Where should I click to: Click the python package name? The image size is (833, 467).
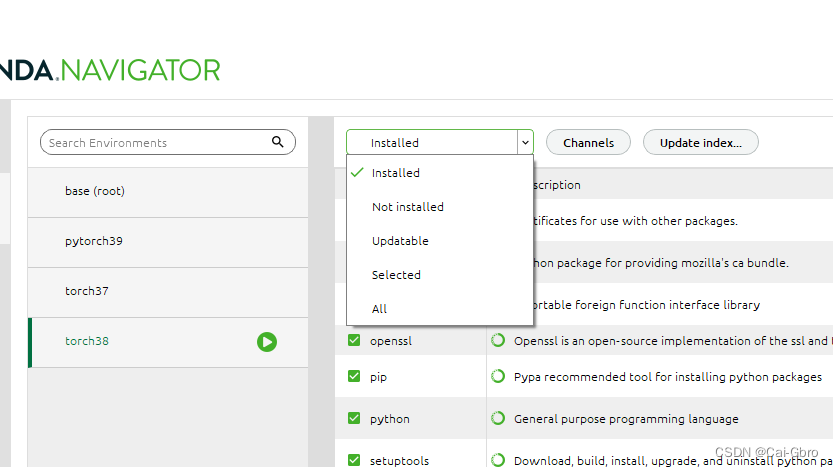(389, 419)
